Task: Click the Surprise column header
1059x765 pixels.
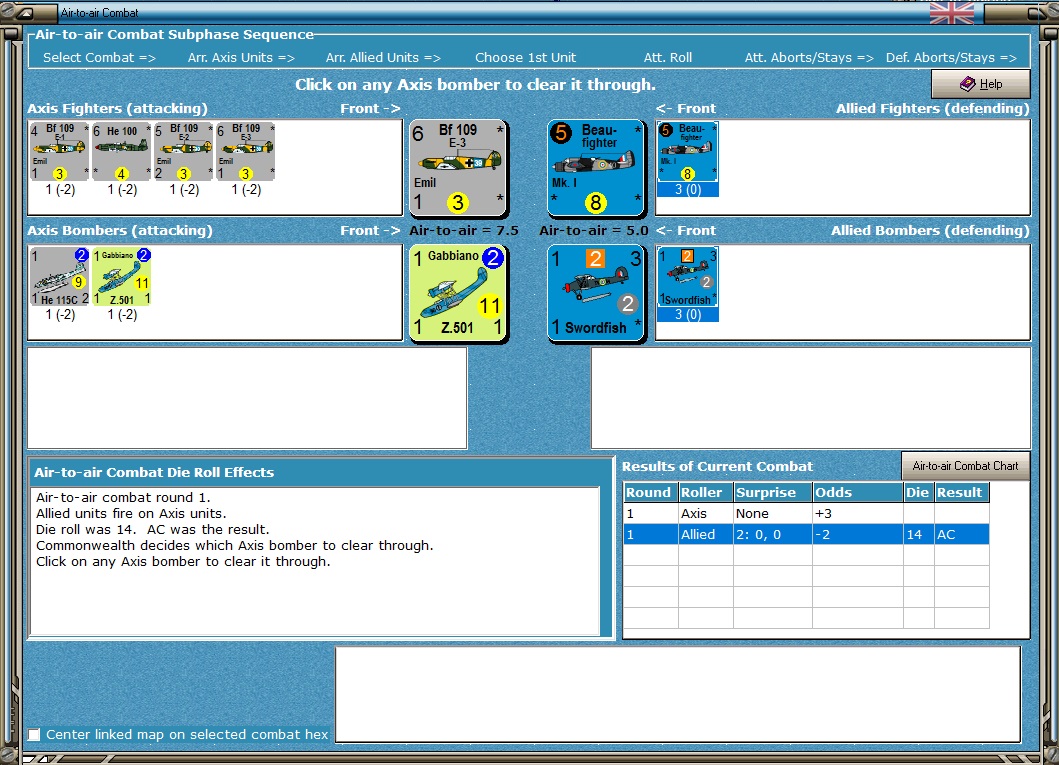Action: (x=772, y=492)
